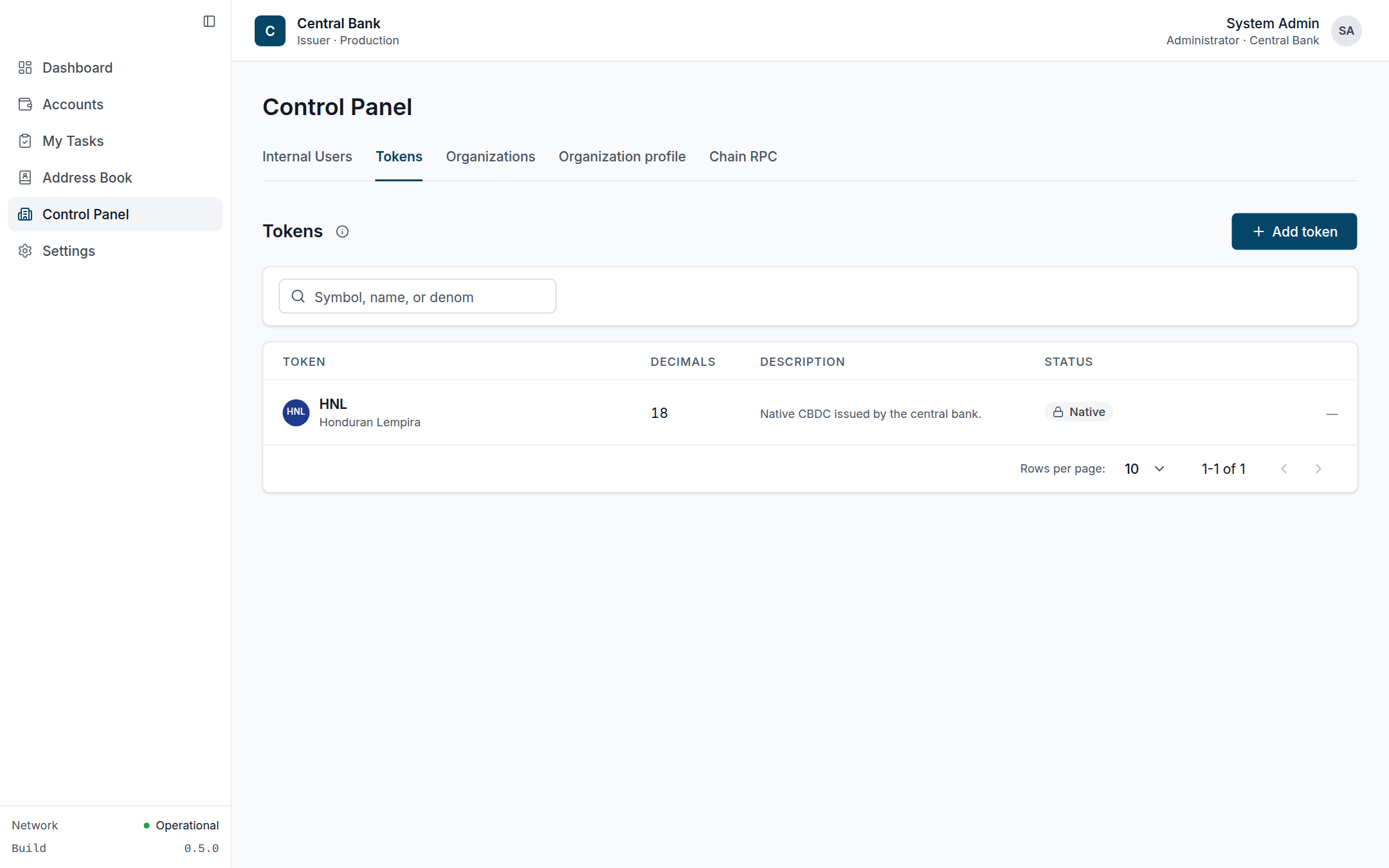Image resolution: width=1389 pixels, height=868 pixels.
Task: Open the rows per page dropdown
Action: 1145,469
